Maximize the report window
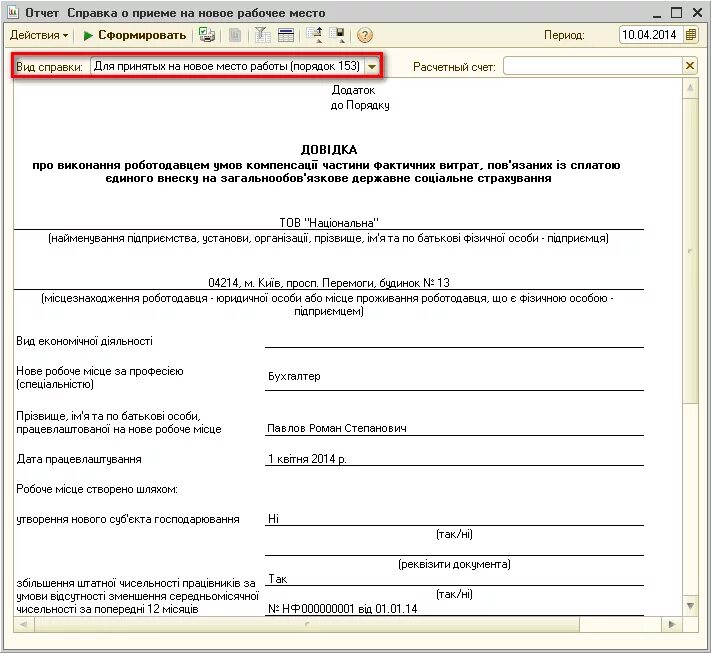Screen dimensions: 711x653 676,13
